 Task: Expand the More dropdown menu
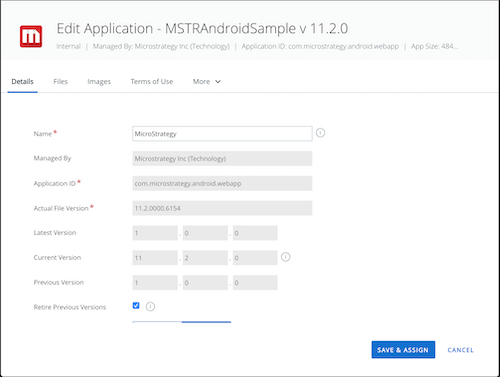[207, 82]
